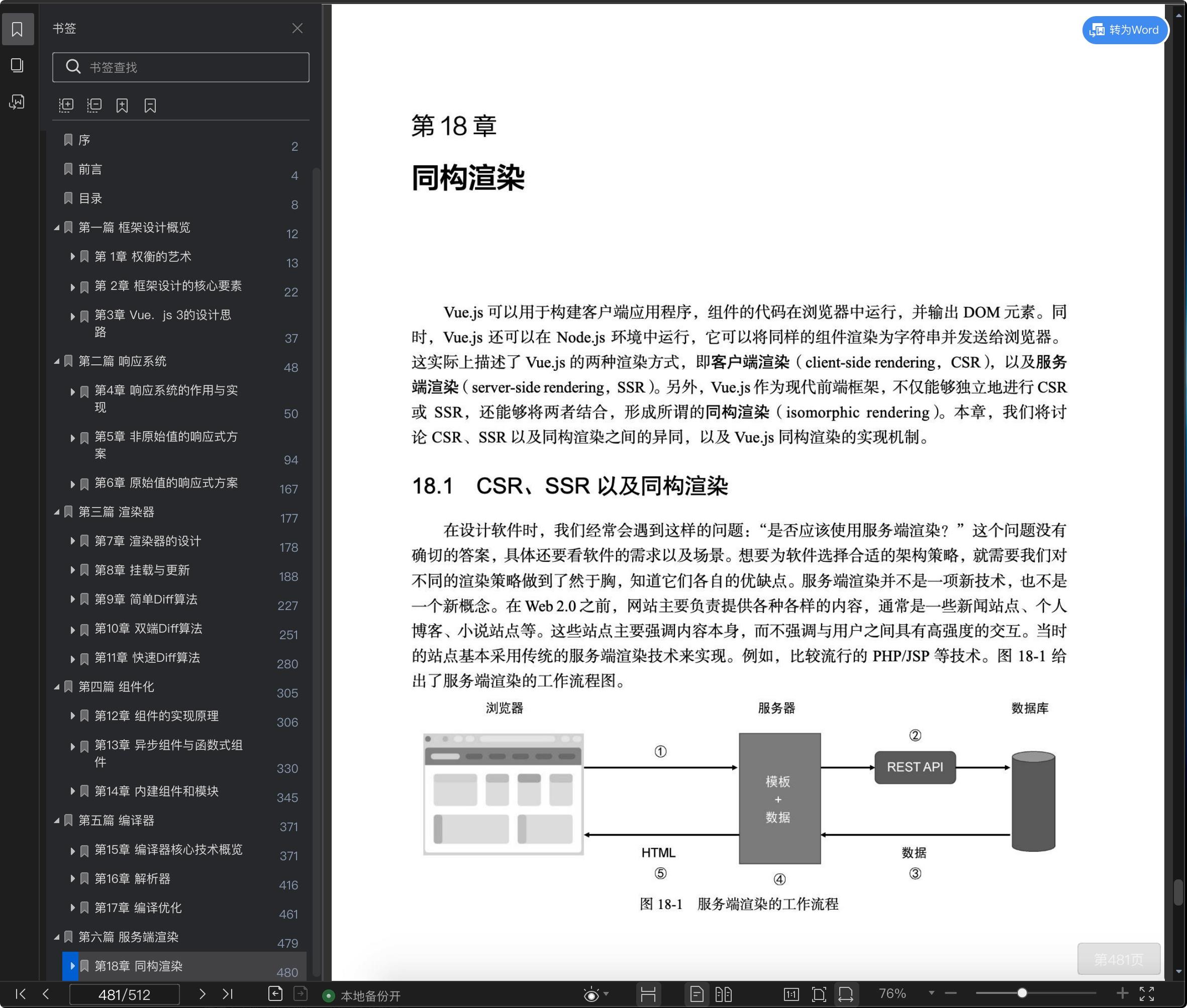Screen dimensions: 1187x1008
Task: Click scroll down arrow of document scrollbar
Action: click(x=1178, y=971)
